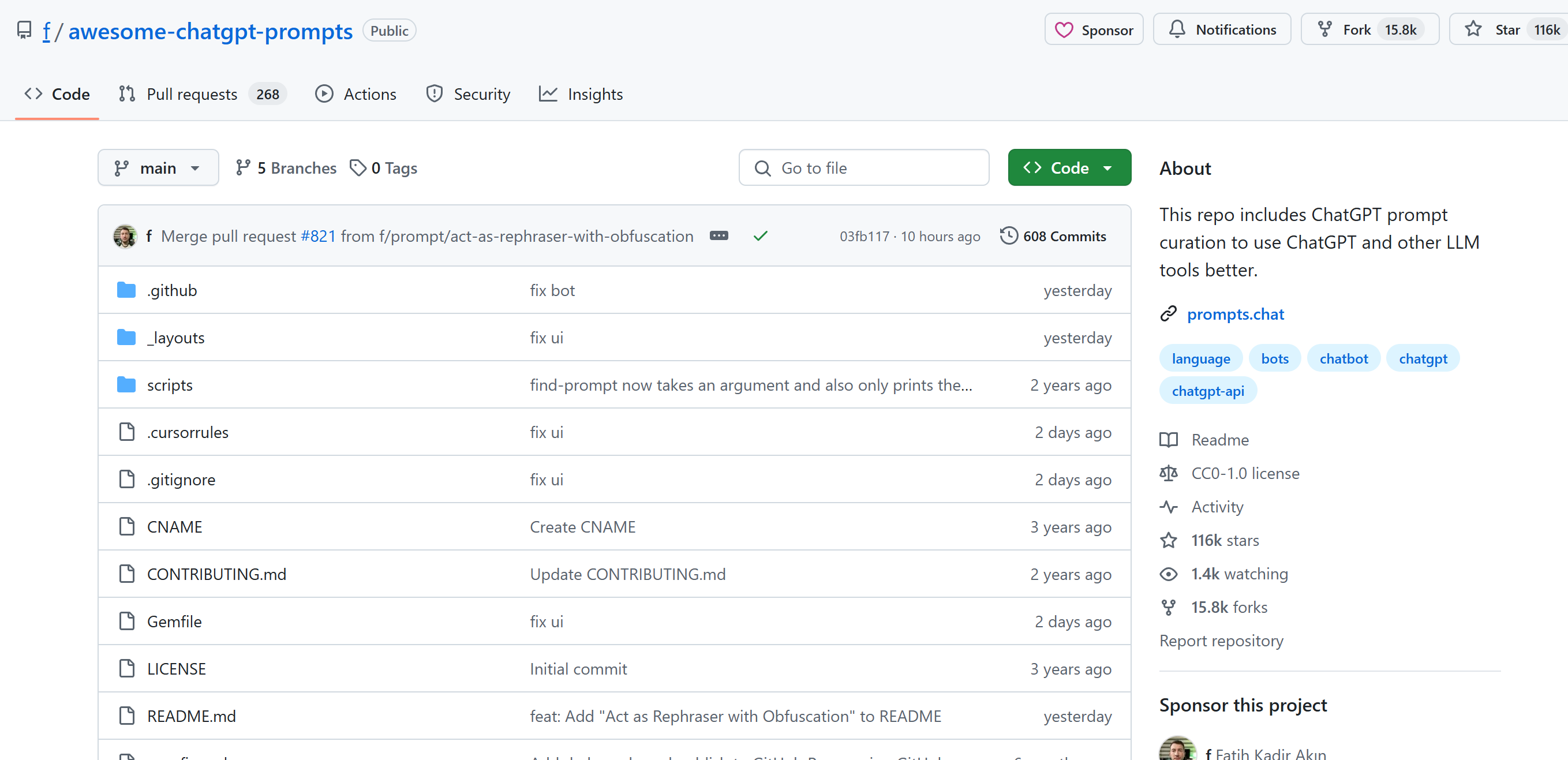Click the CNAME file icon
This screenshot has height=760, width=1568.
[126, 526]
